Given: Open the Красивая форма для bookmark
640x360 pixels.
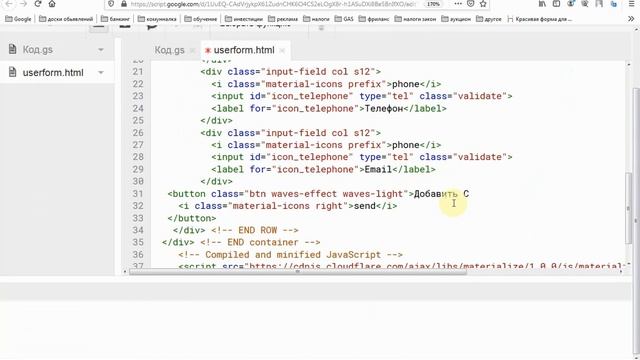Looking at the screenshot, I should coord(540,19).
